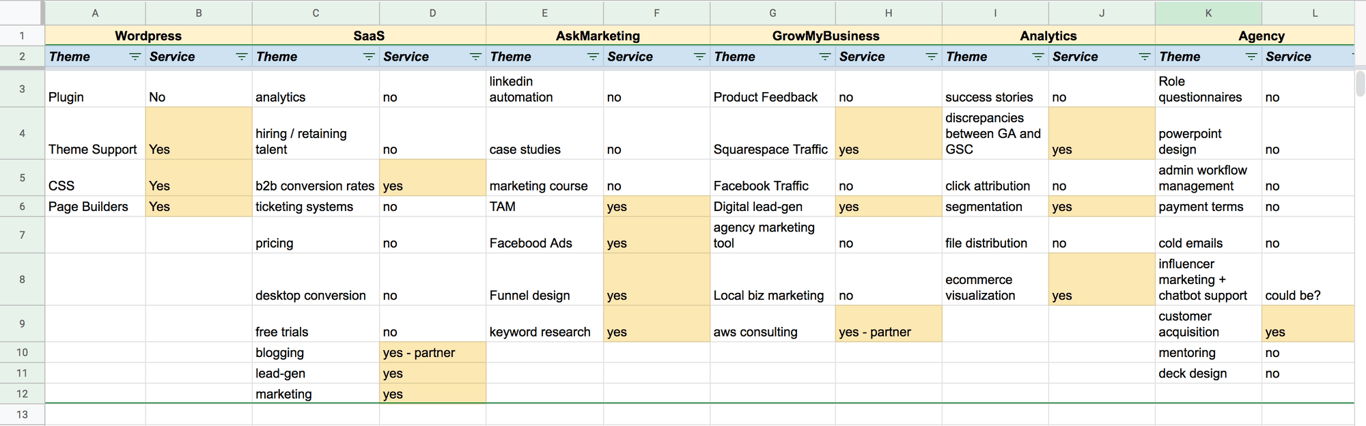The height and width of the screenshot is (426, 1366).
Task: Click the keyword research cell
Action: pos(545,324)
